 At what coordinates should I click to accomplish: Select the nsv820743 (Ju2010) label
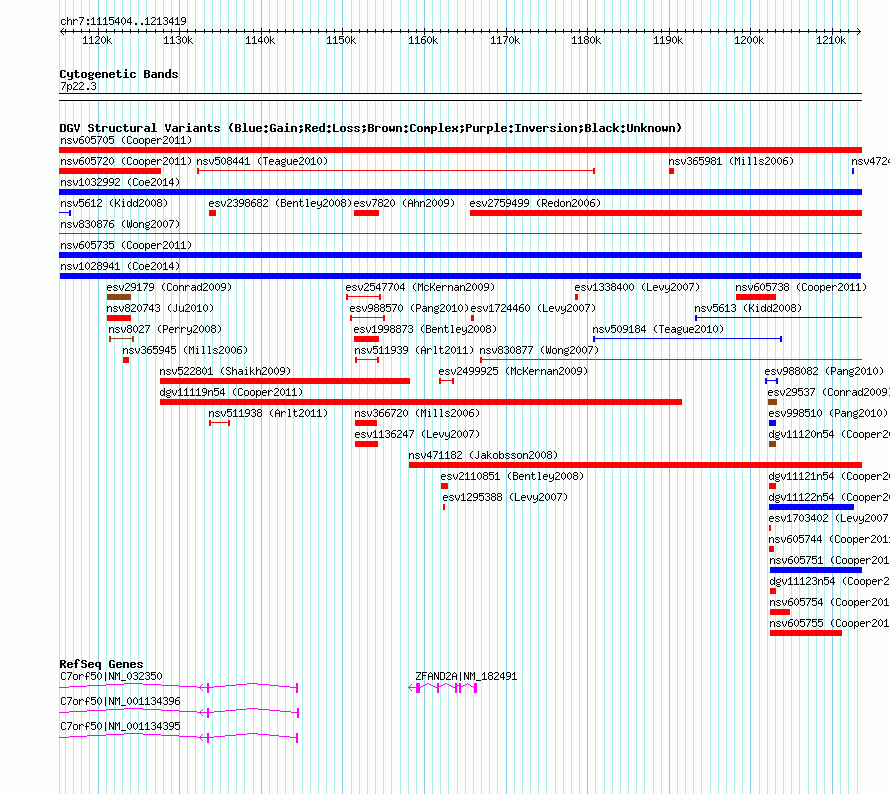160,308
